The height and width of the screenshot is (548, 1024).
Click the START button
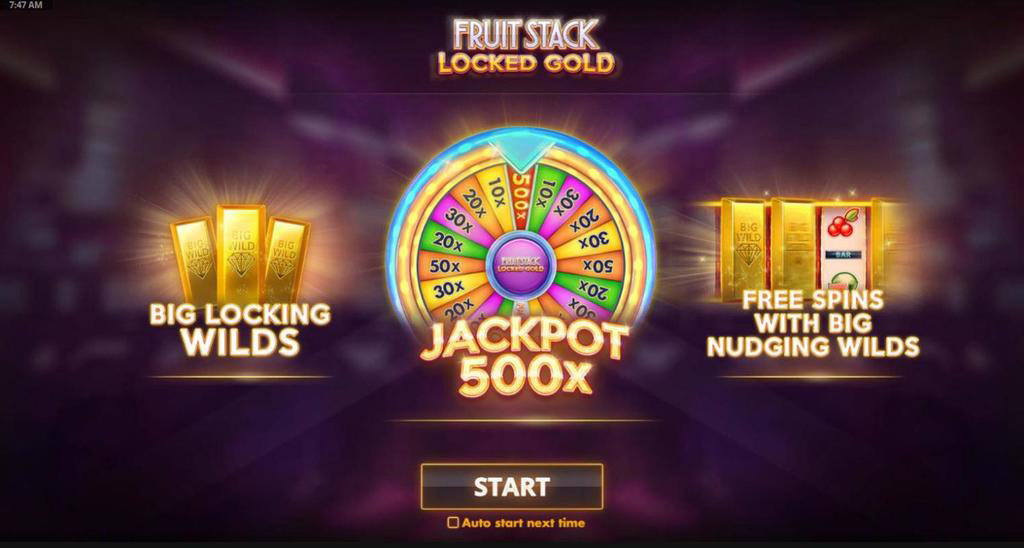(511, 487)
